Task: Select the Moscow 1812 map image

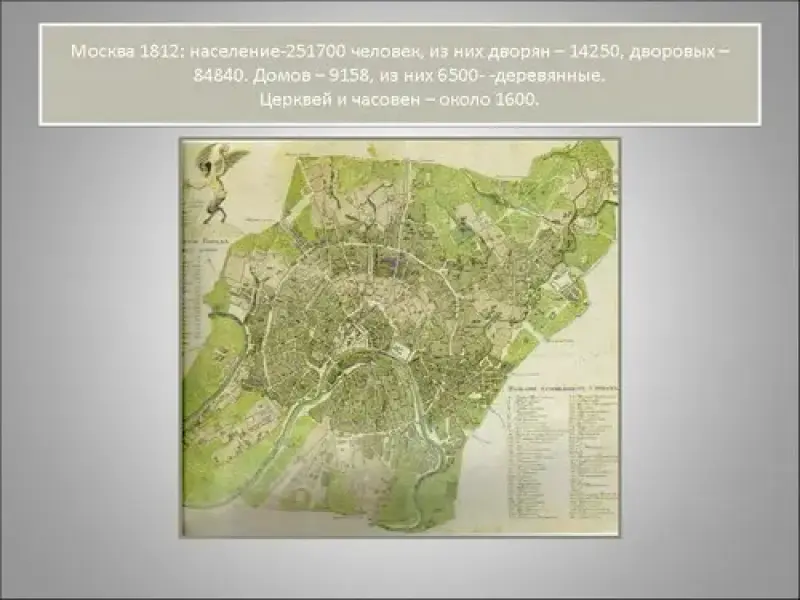Action: (400, 338)
